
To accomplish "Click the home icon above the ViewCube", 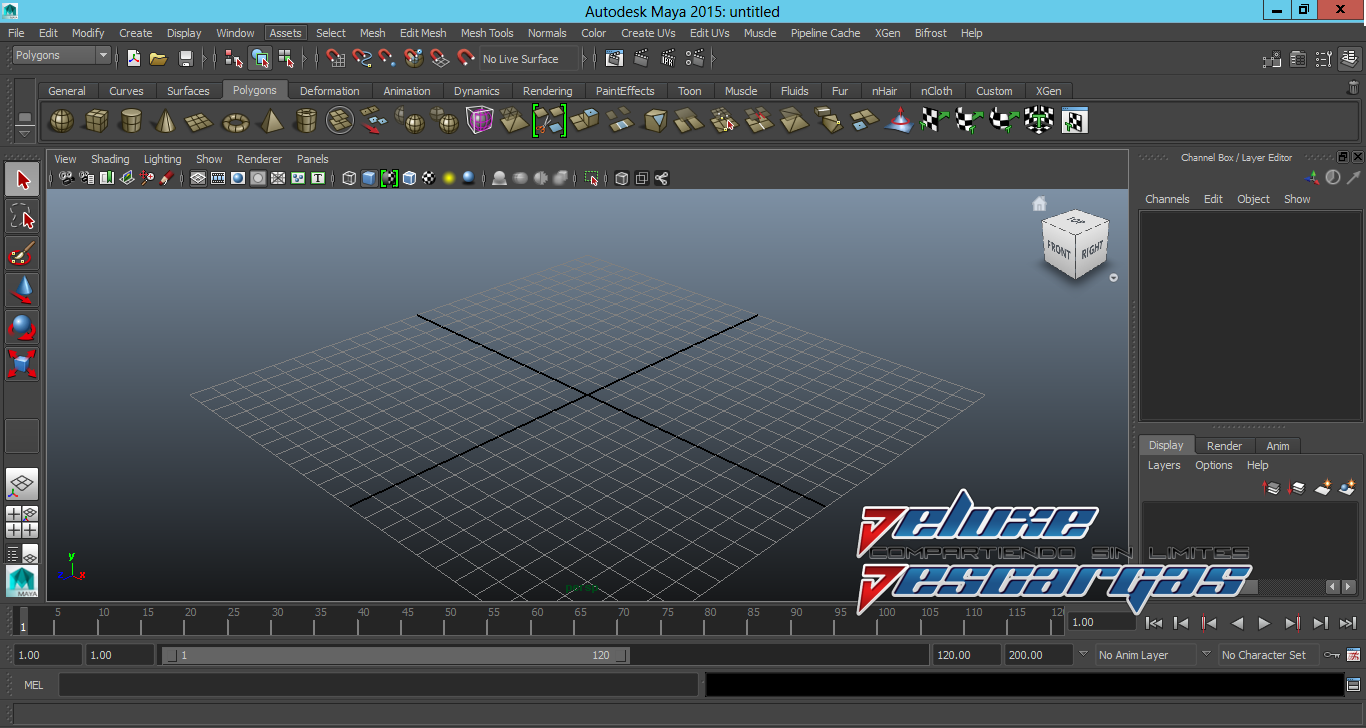I will click(x=1039, y=204).
